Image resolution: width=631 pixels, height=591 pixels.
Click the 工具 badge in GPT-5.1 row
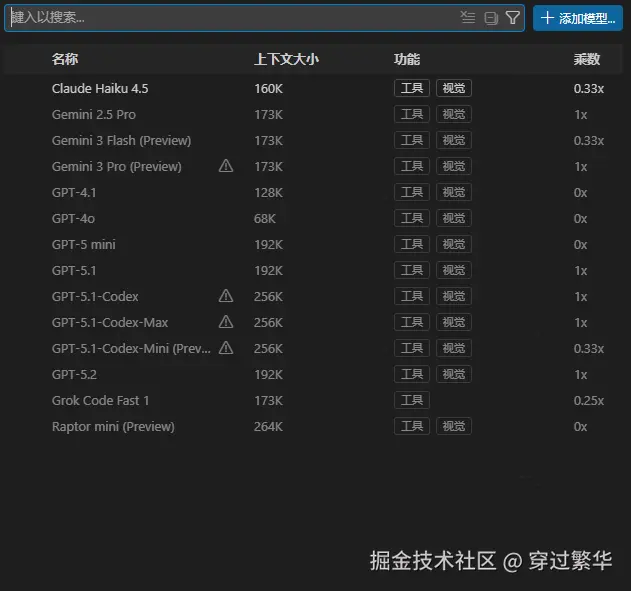click(x=412, y=270)
